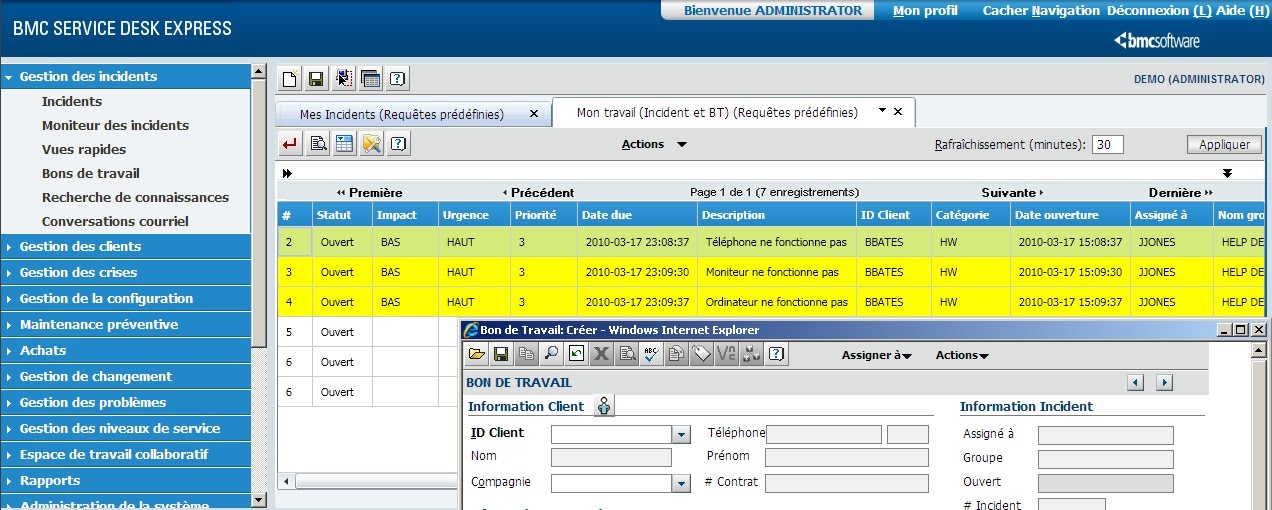Open the help icon in the main top toolbar
The image size is (1272, 510).
click(397, 78)
